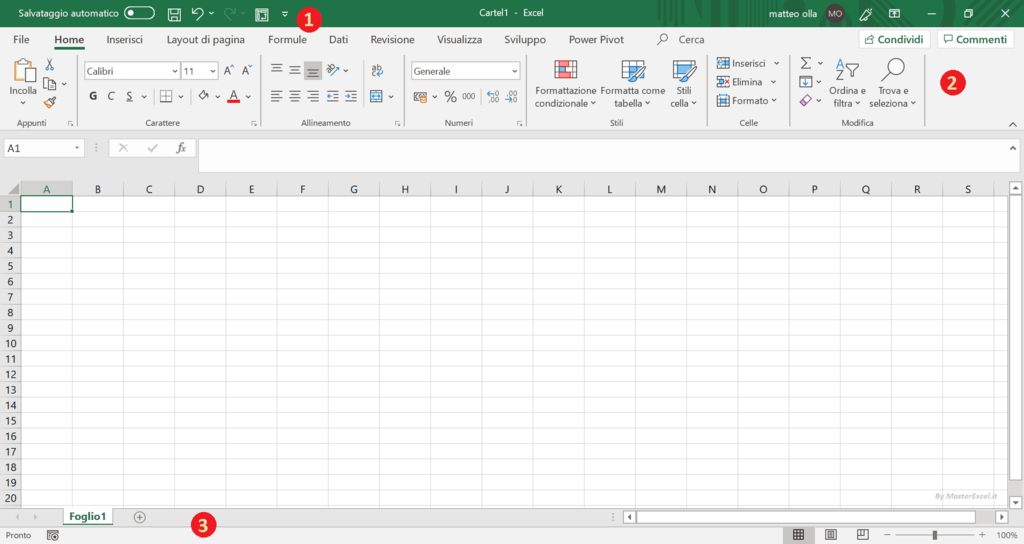Click the AutoSum sigma icon
Image resolution: width=1024 pixels, height=544 pixels.
point(806,63)
